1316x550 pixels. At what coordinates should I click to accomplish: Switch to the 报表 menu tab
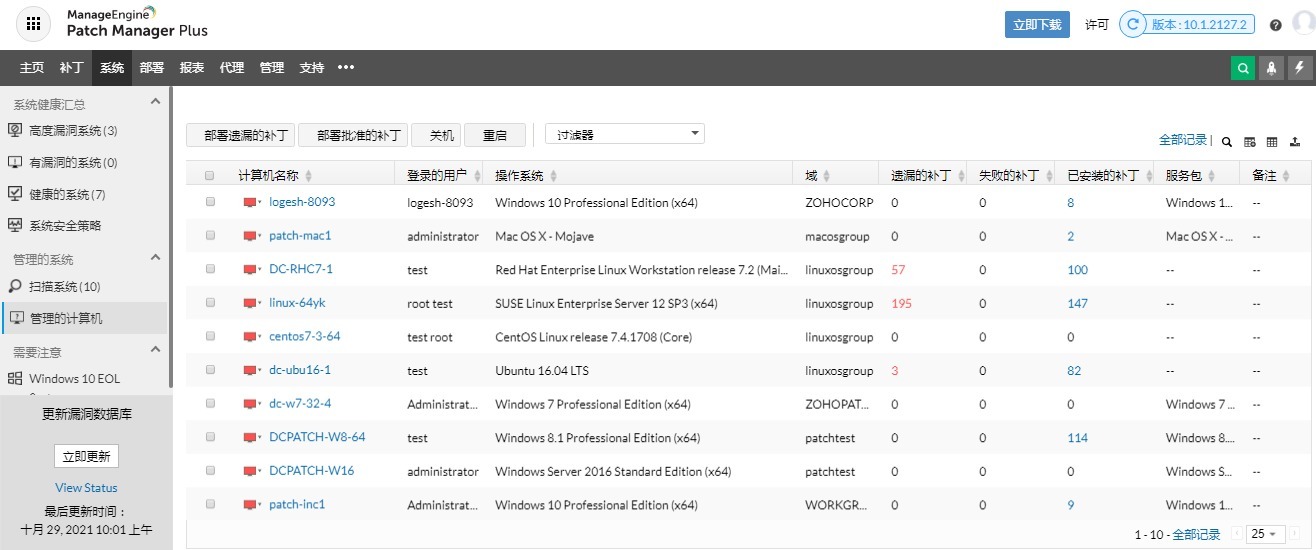point(192,68)
